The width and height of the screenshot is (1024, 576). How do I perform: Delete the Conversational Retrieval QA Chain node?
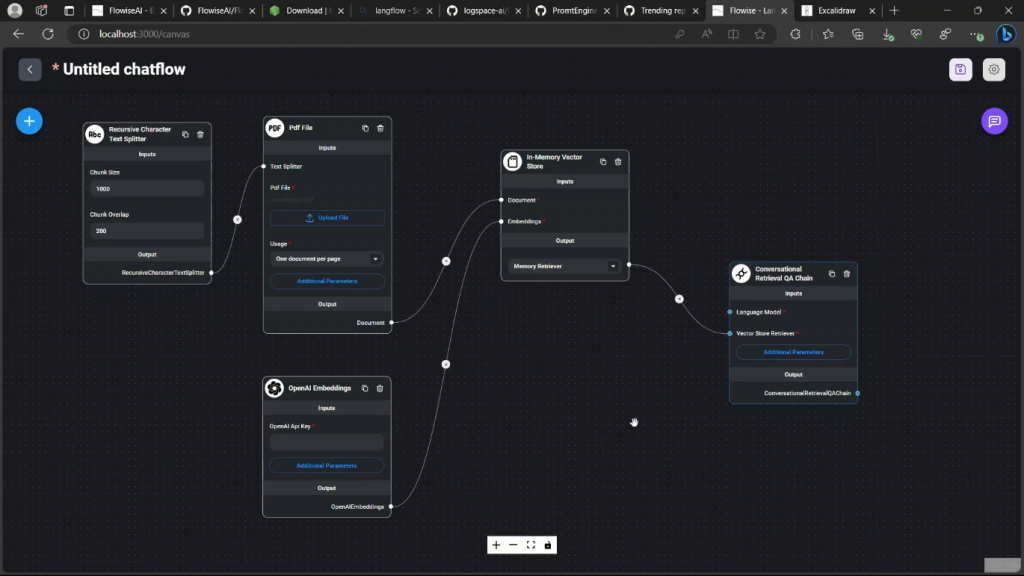click(x=846, y=274)
